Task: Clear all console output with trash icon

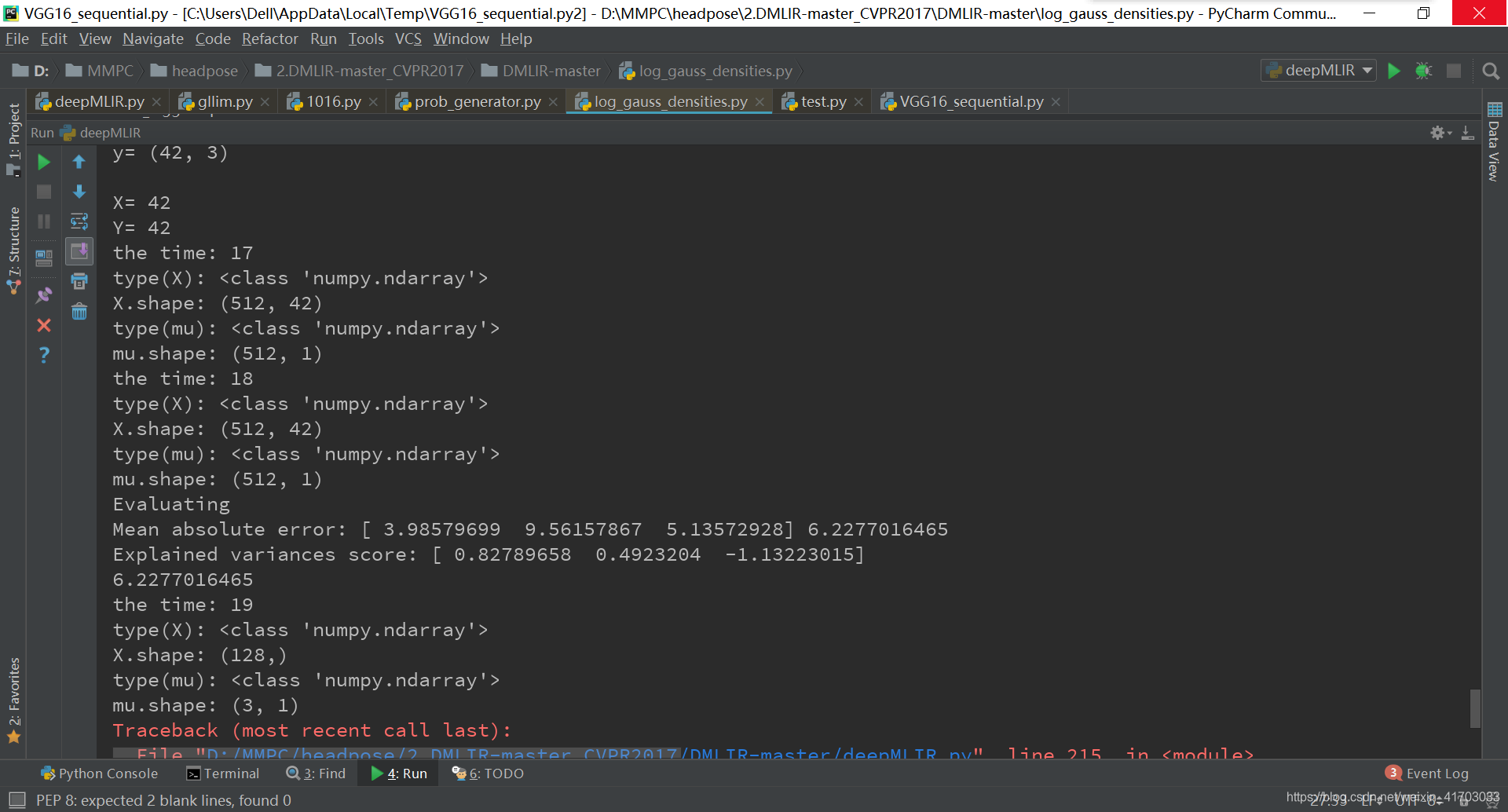Action: click(x=79, y=312)
